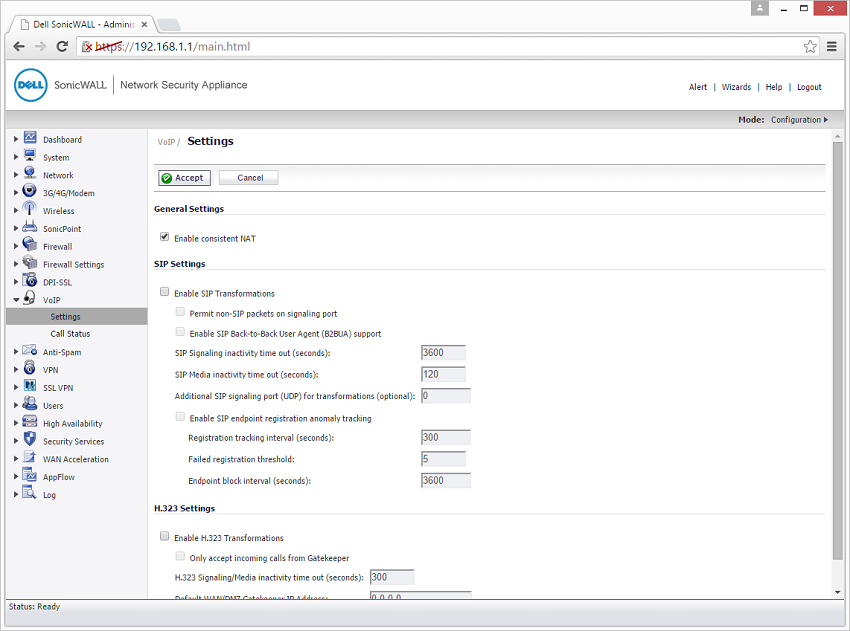Click the Security Services shield icon

30,440
